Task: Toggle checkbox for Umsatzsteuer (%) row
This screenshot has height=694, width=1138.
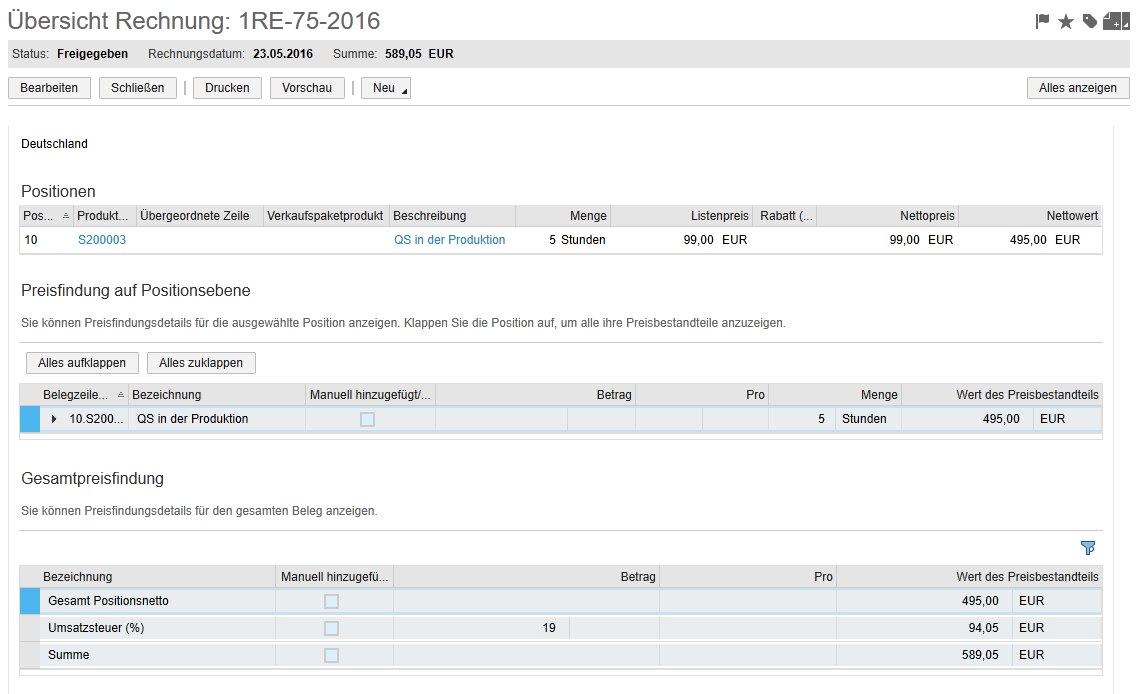Action: tap(331, 628)
